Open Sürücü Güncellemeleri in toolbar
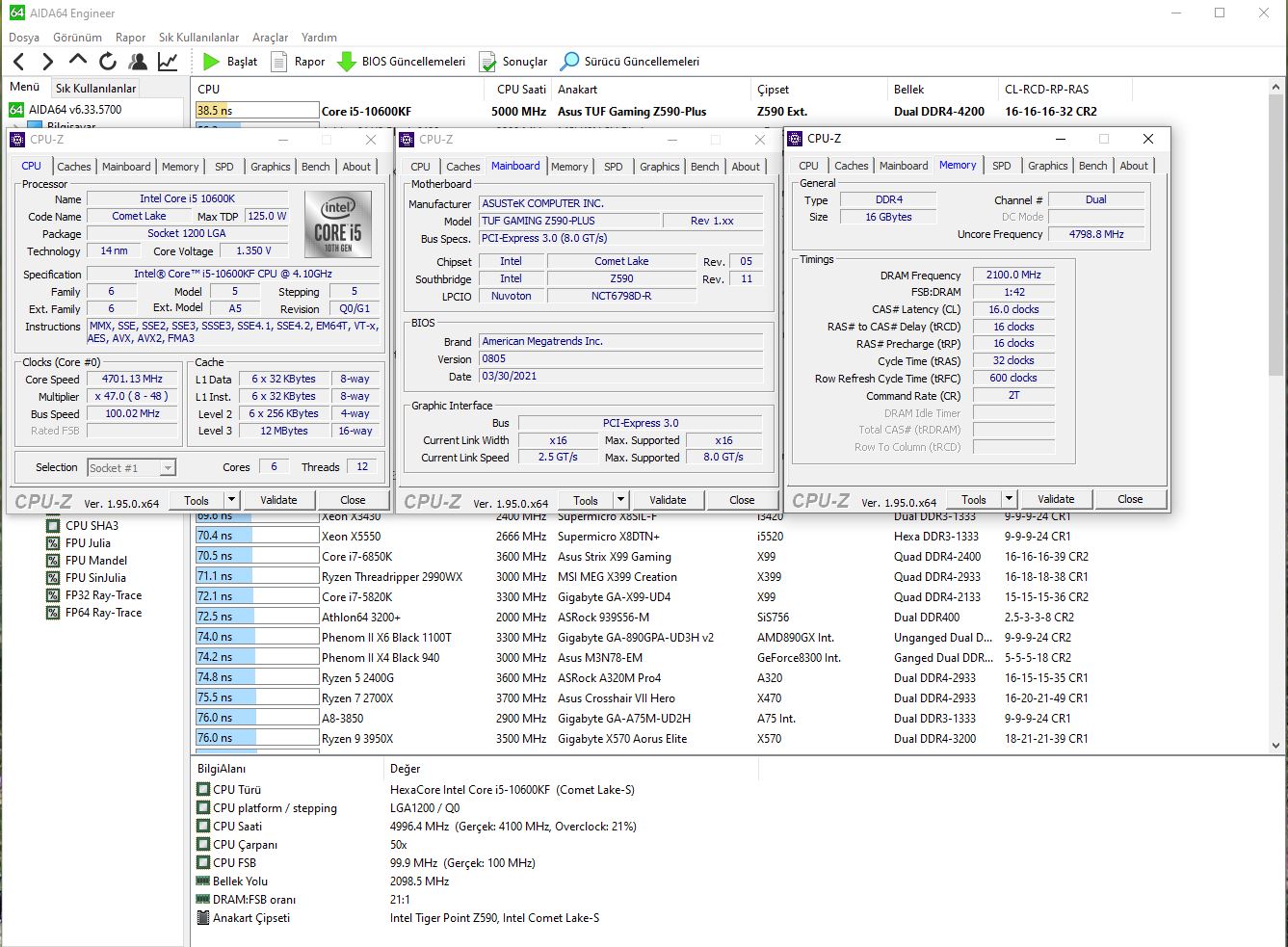Image resolution: width=1288 pixels, height=947 pixels. [630, 62]
